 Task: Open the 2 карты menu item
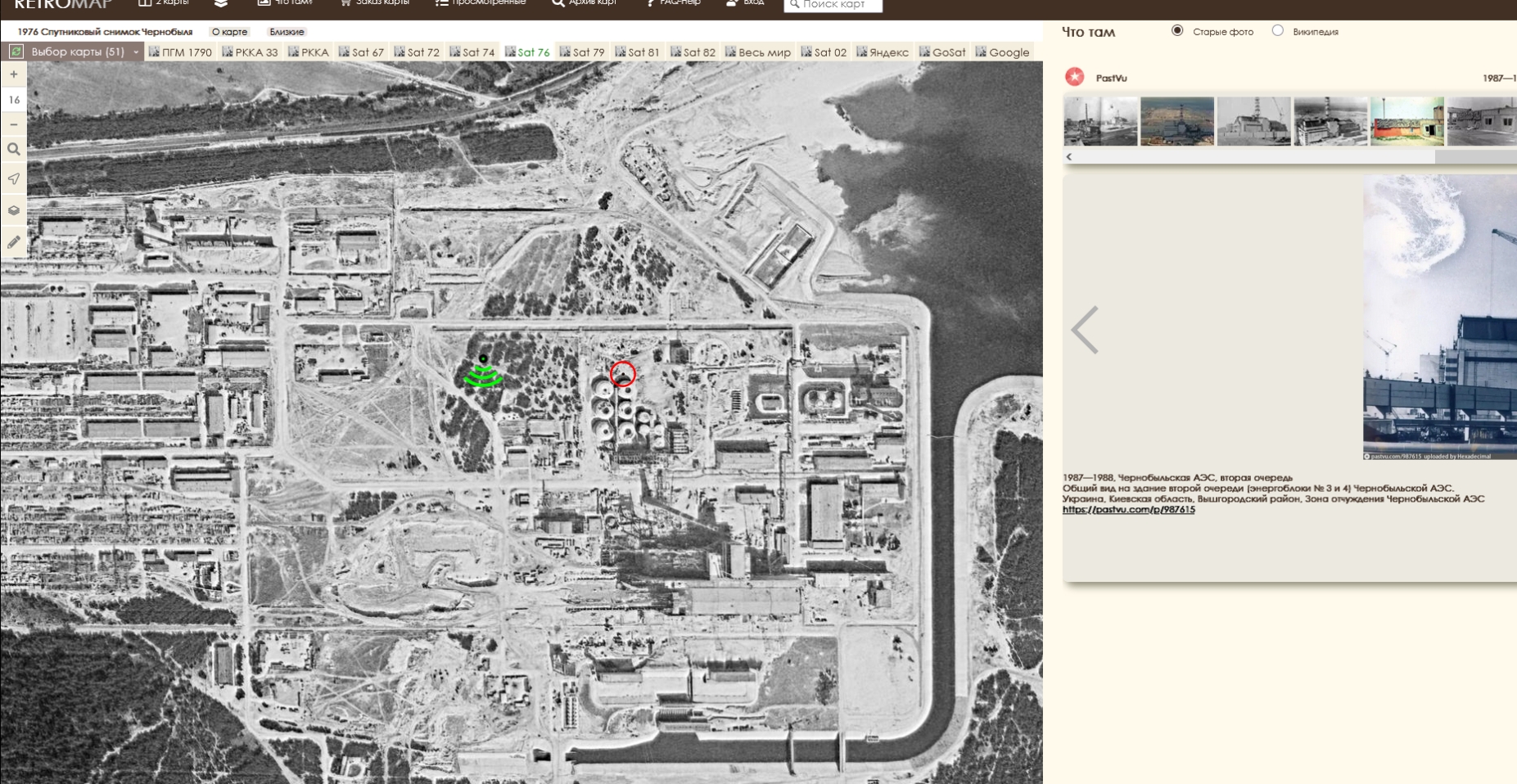164,3
